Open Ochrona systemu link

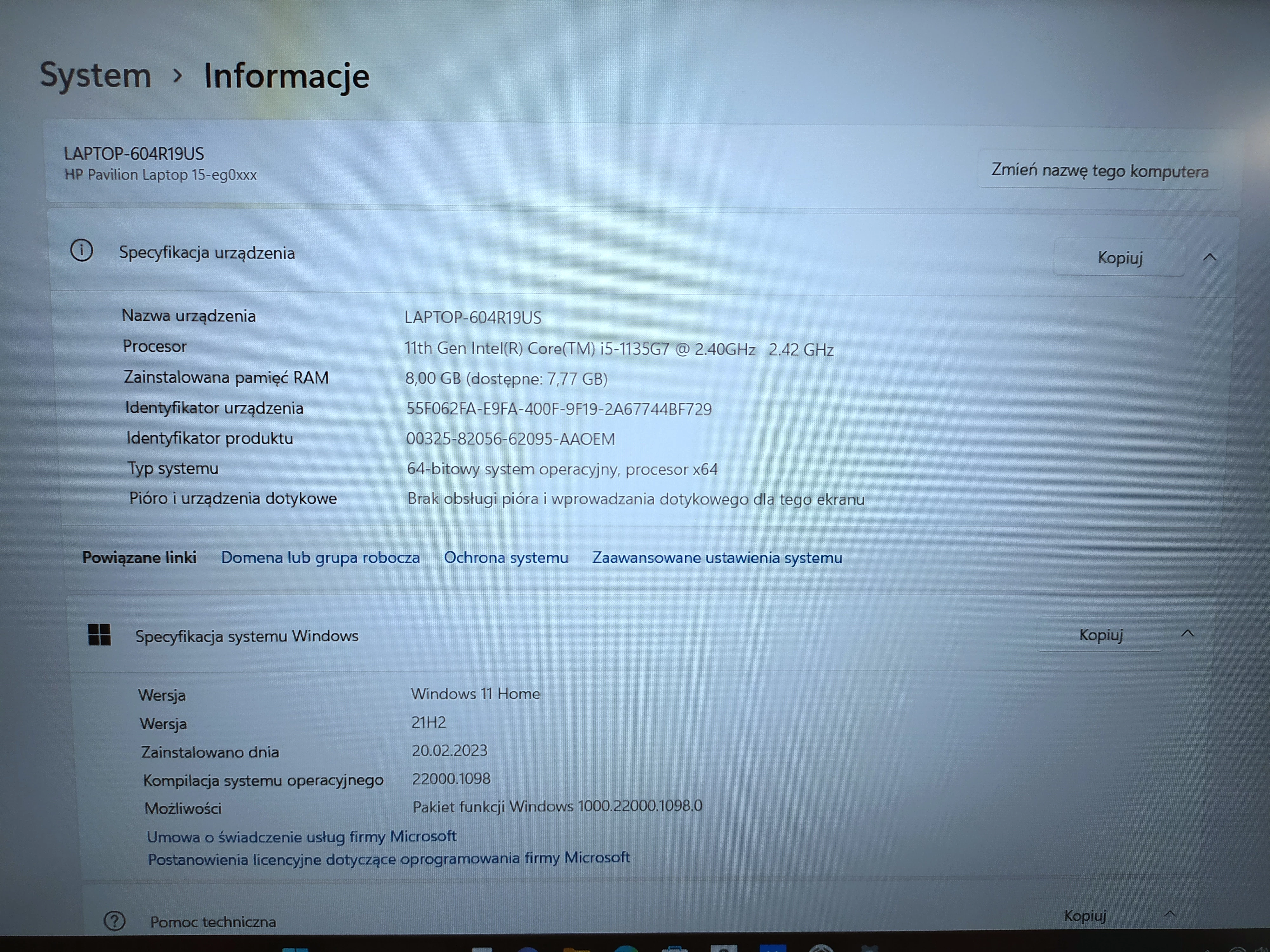[506, 557]
